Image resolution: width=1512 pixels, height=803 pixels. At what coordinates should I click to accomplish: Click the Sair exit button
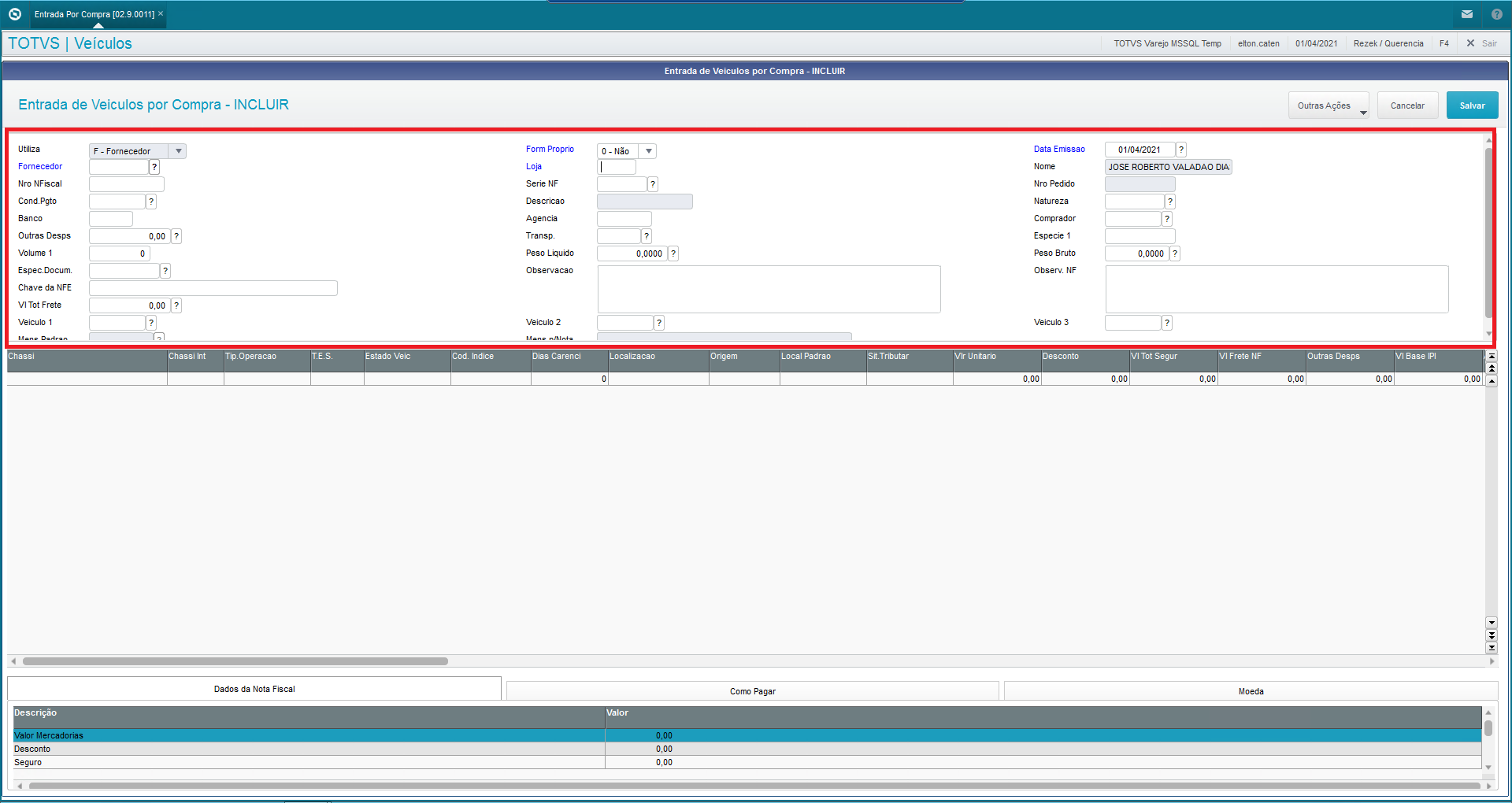click(x=1481, y=43)
